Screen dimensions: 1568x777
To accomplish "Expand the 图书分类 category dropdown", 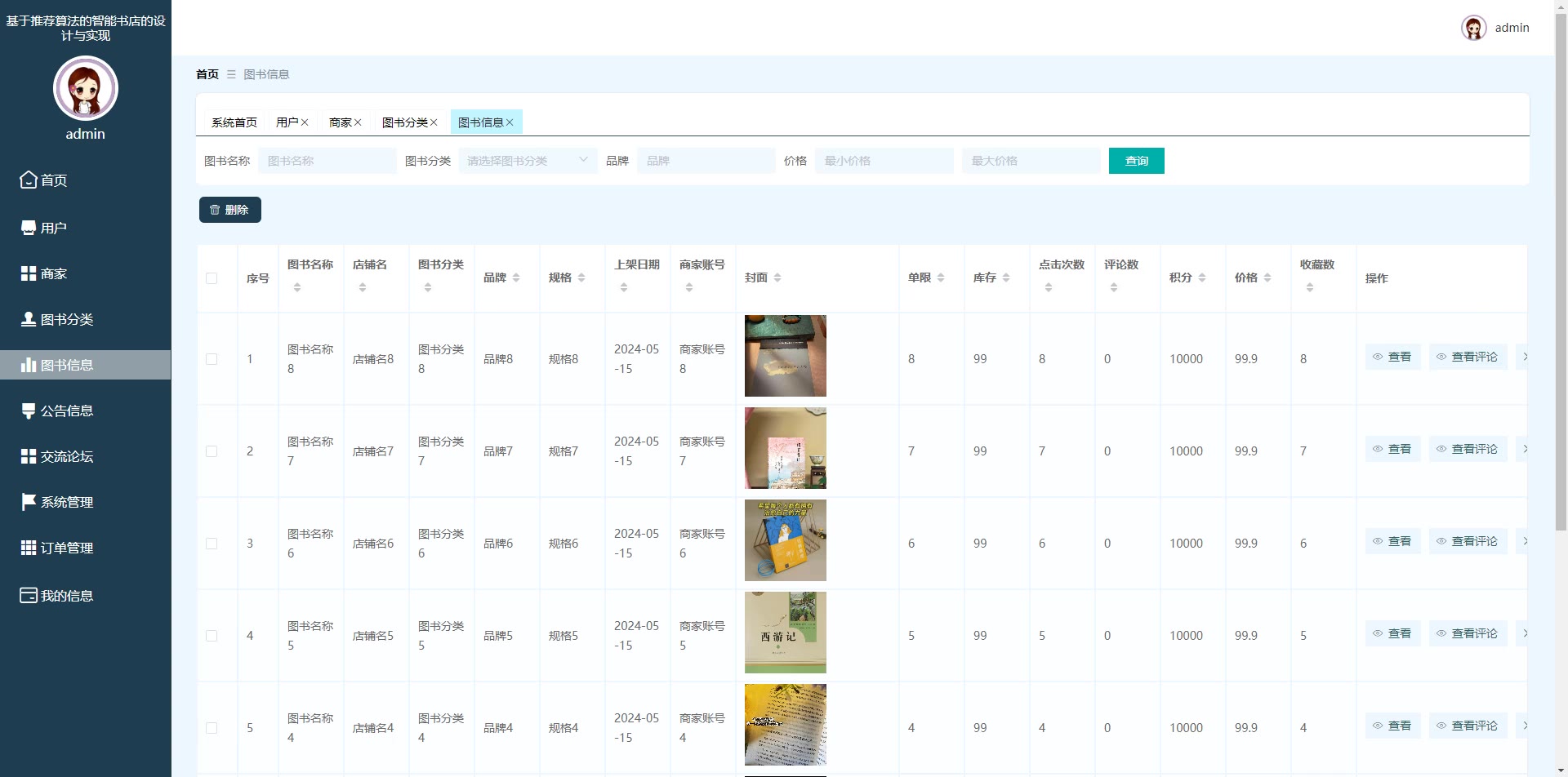I will (527, 161).
